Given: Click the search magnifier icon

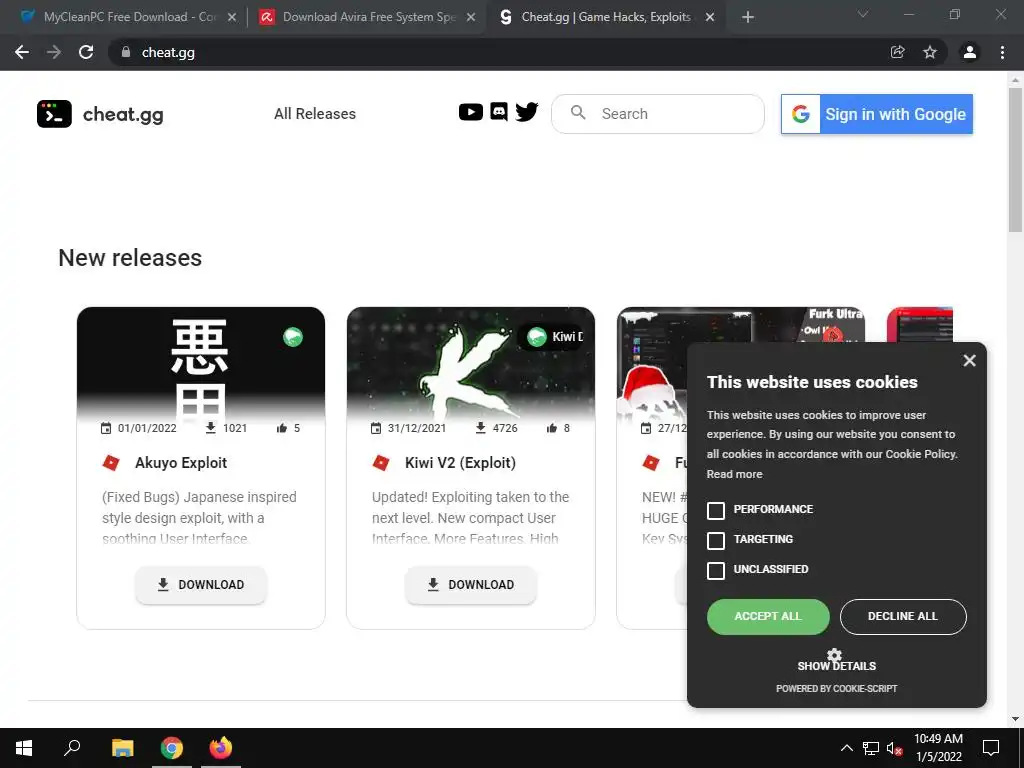Looking at the screenshot, I should [x=578, y=113].
